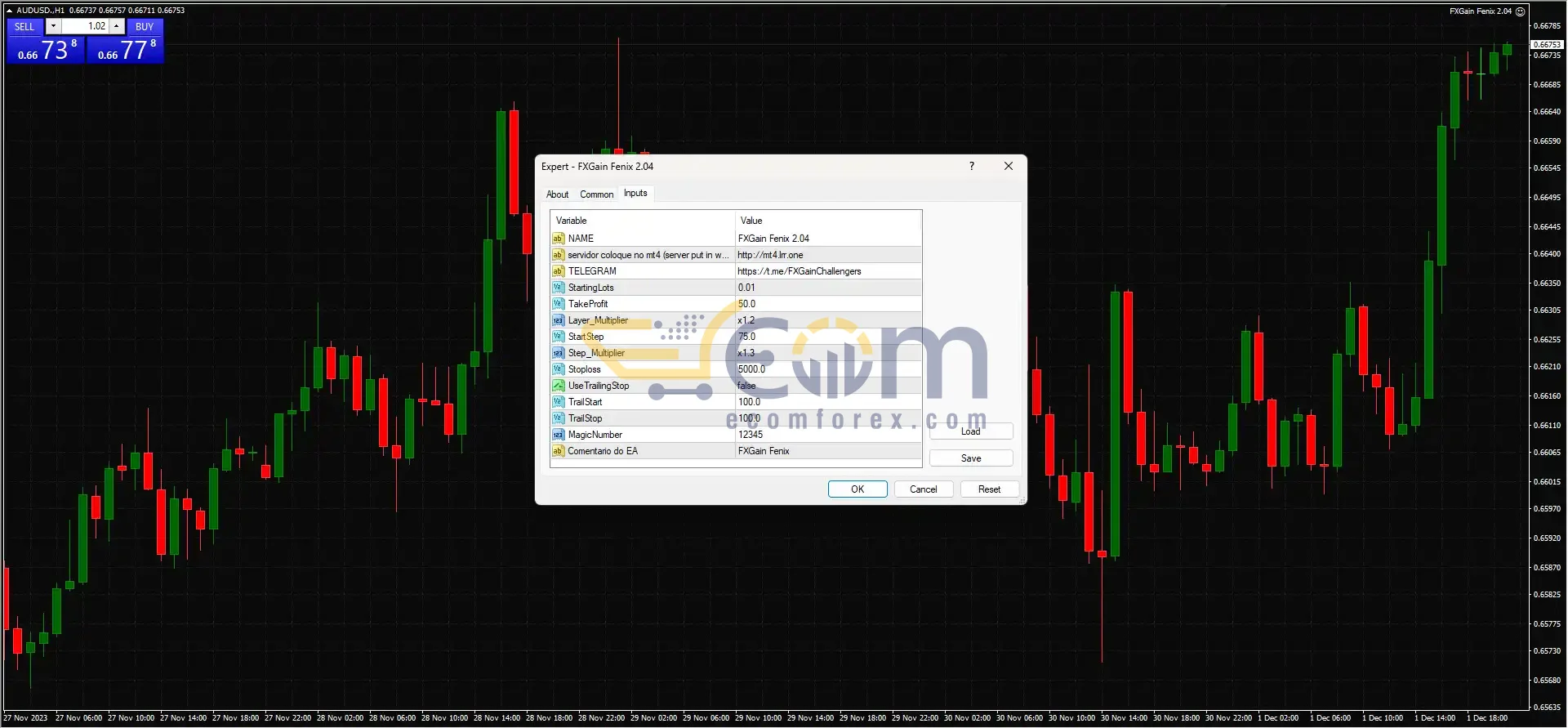Click the Stoploss row icon
Screen dimensions: 1568x728
click(x=559, y=369)
